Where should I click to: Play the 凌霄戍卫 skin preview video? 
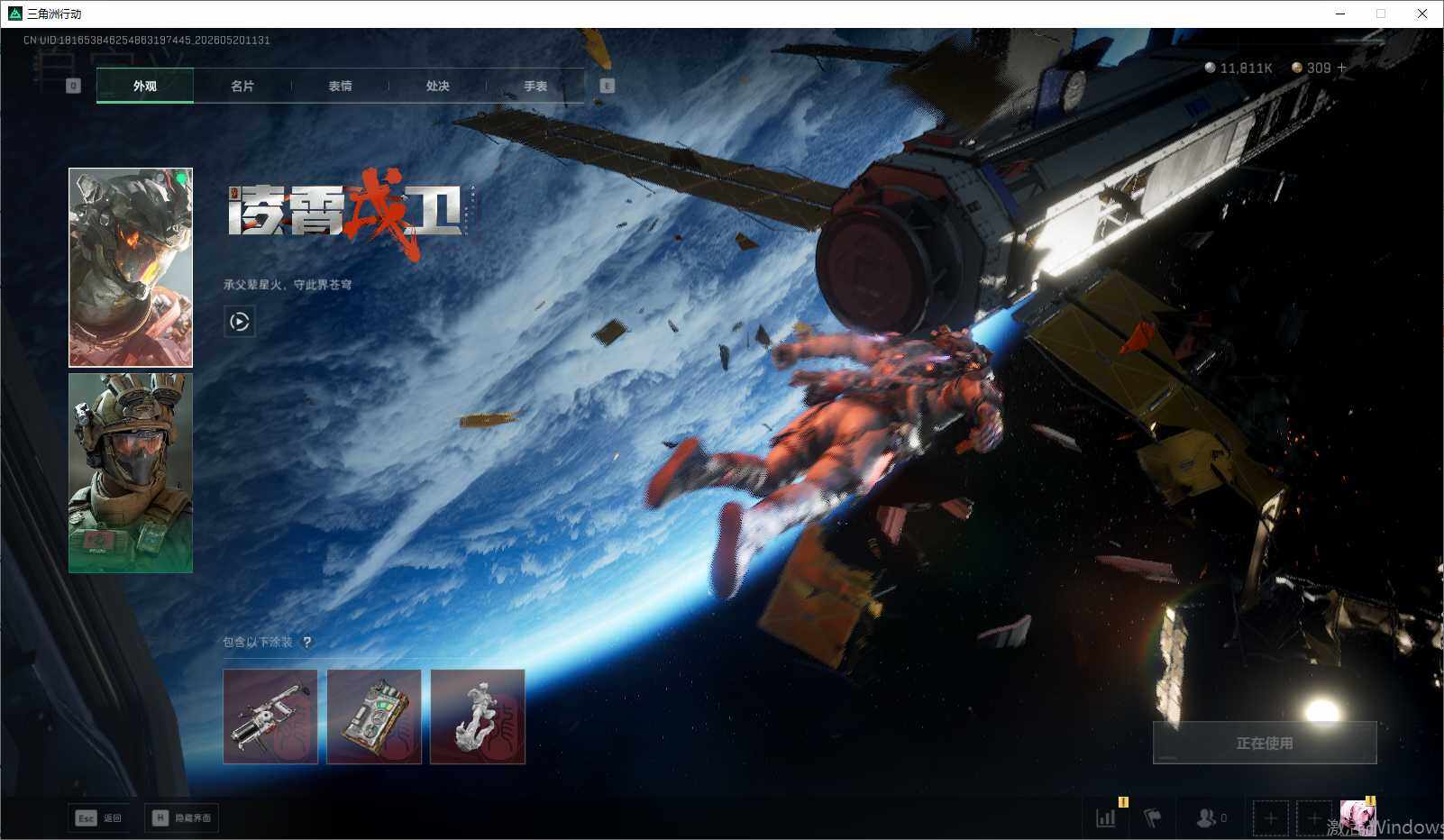coord(240,322)
